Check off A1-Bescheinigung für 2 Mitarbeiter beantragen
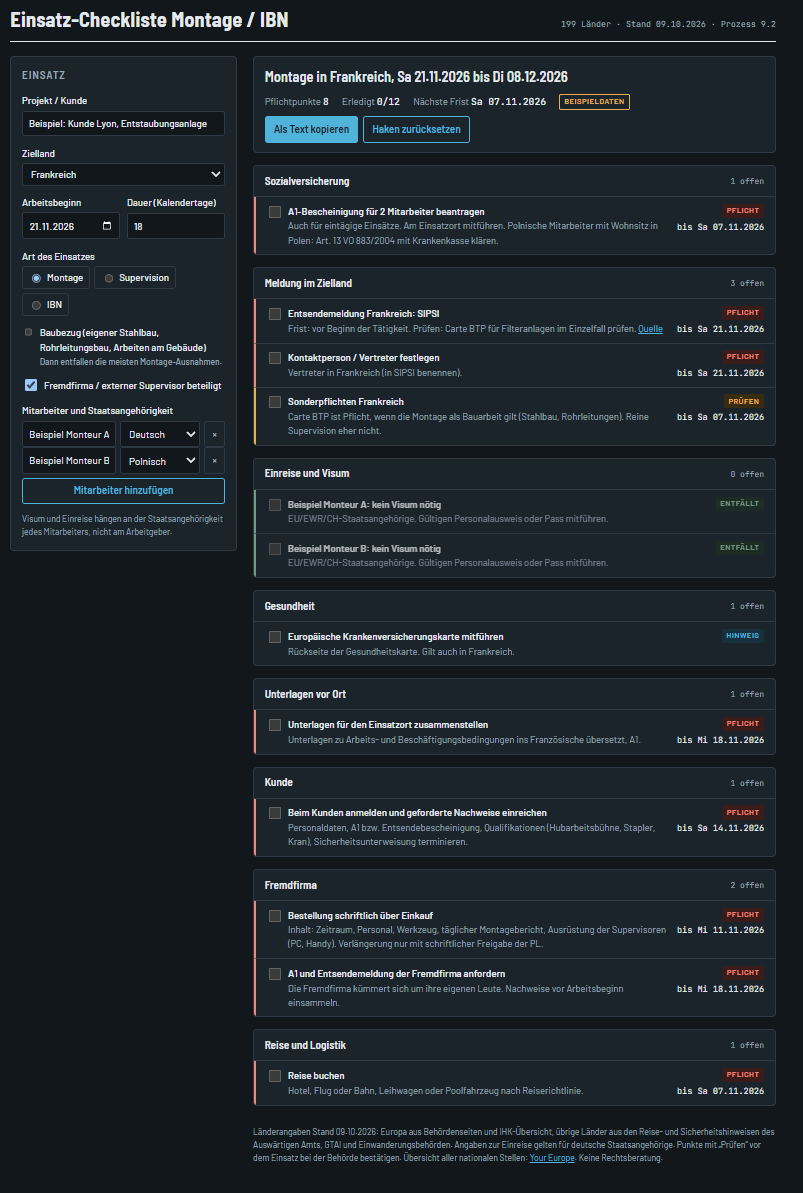 275,212
